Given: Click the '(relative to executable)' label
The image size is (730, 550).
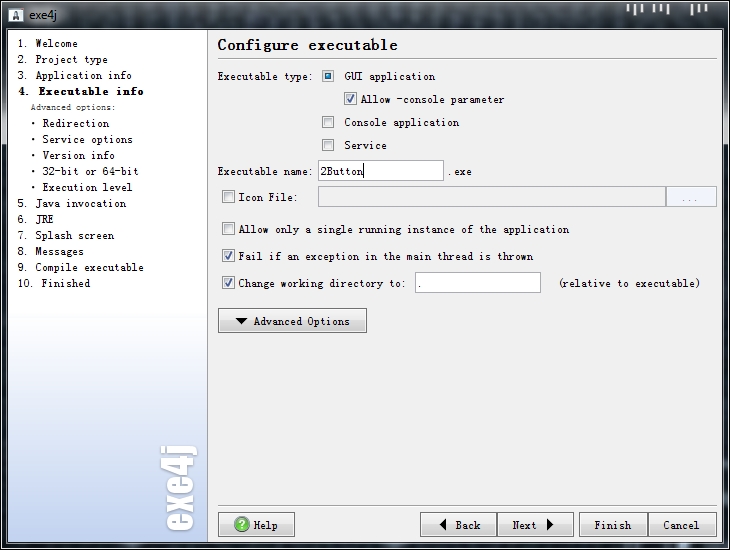Looking at the screenshot, I should pyautogui.click(x=629, y=283).
